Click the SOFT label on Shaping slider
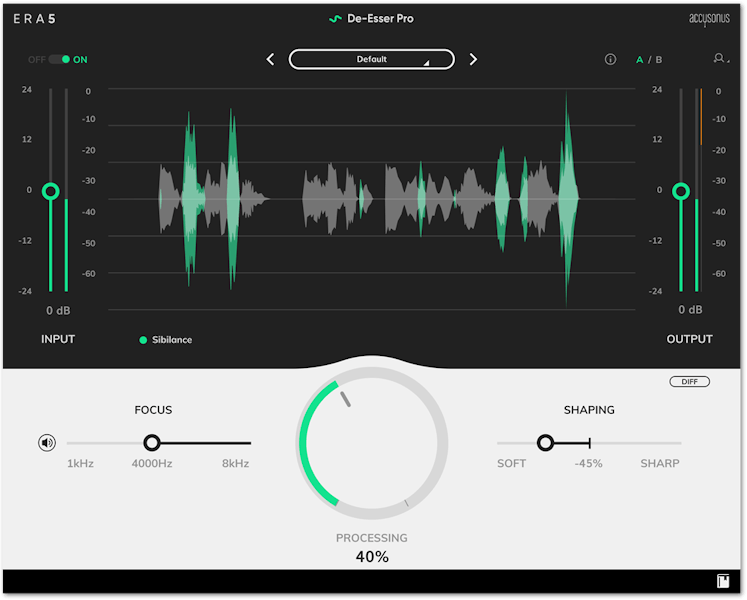The height and width of the screenshot is (600, 747). (512, 463)
